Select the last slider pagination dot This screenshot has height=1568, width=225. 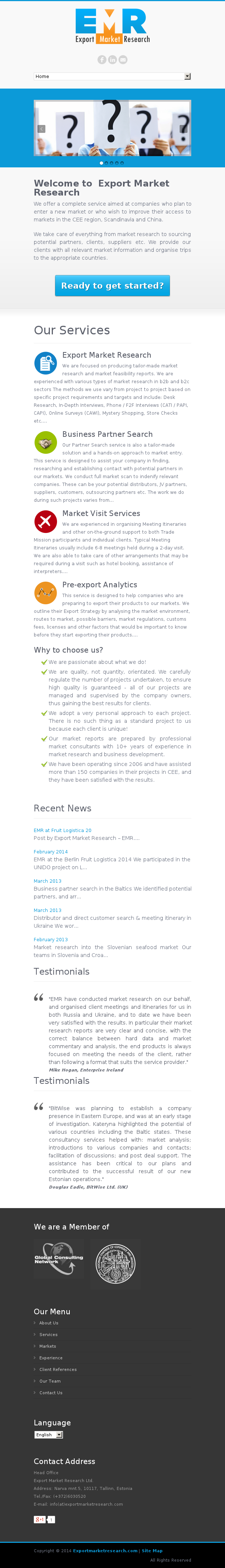click(121, 163)
